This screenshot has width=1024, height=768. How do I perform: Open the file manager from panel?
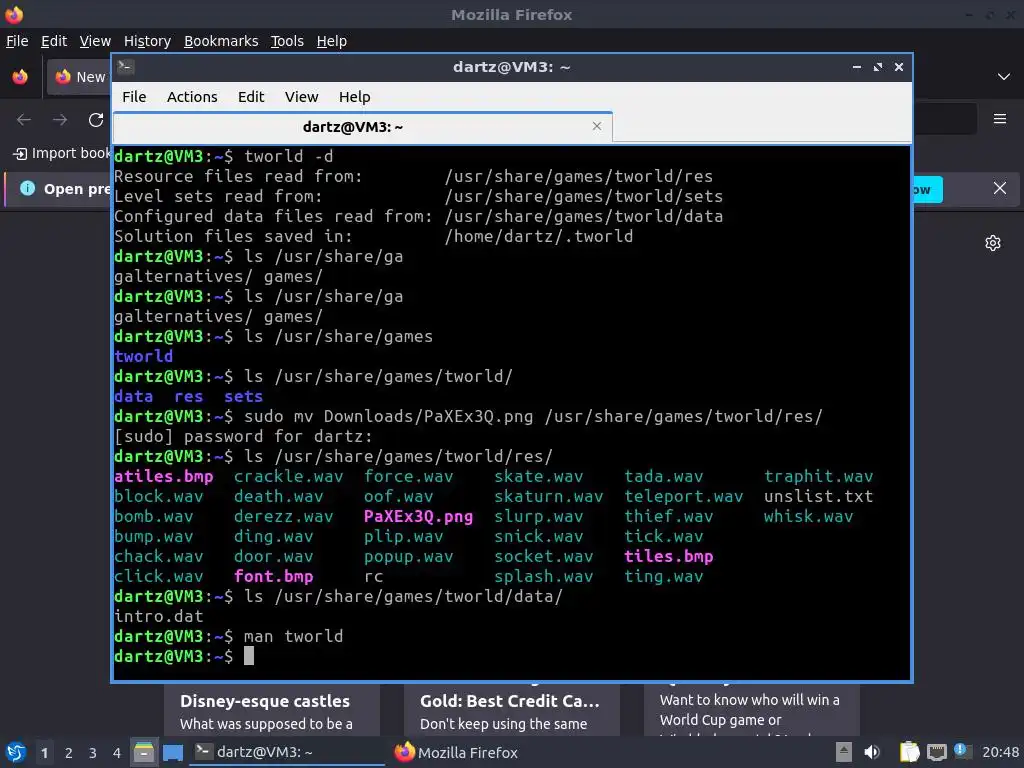click(144, 752)
